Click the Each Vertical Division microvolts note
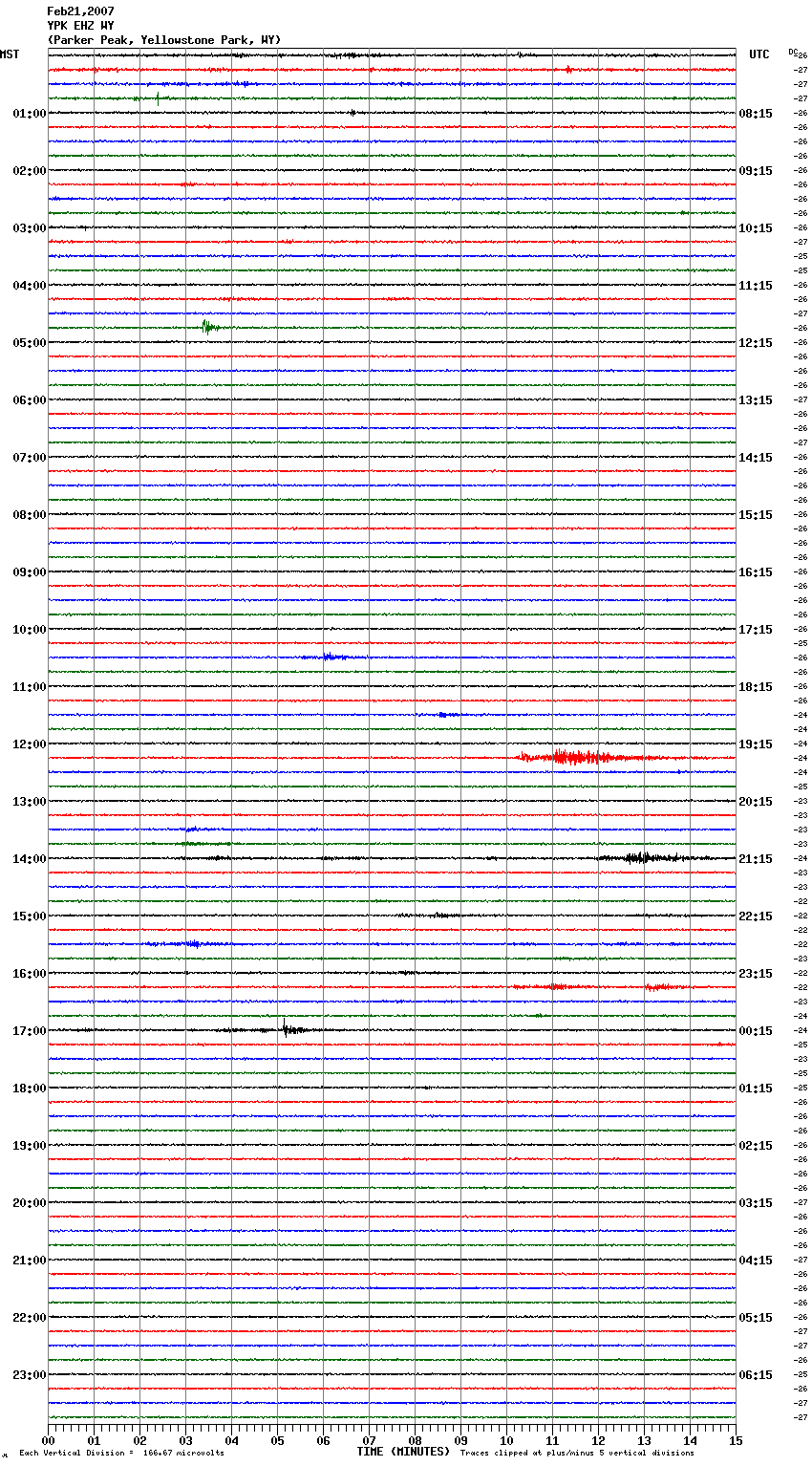This screenshot has height=1466, width=812. (121, 1454)
